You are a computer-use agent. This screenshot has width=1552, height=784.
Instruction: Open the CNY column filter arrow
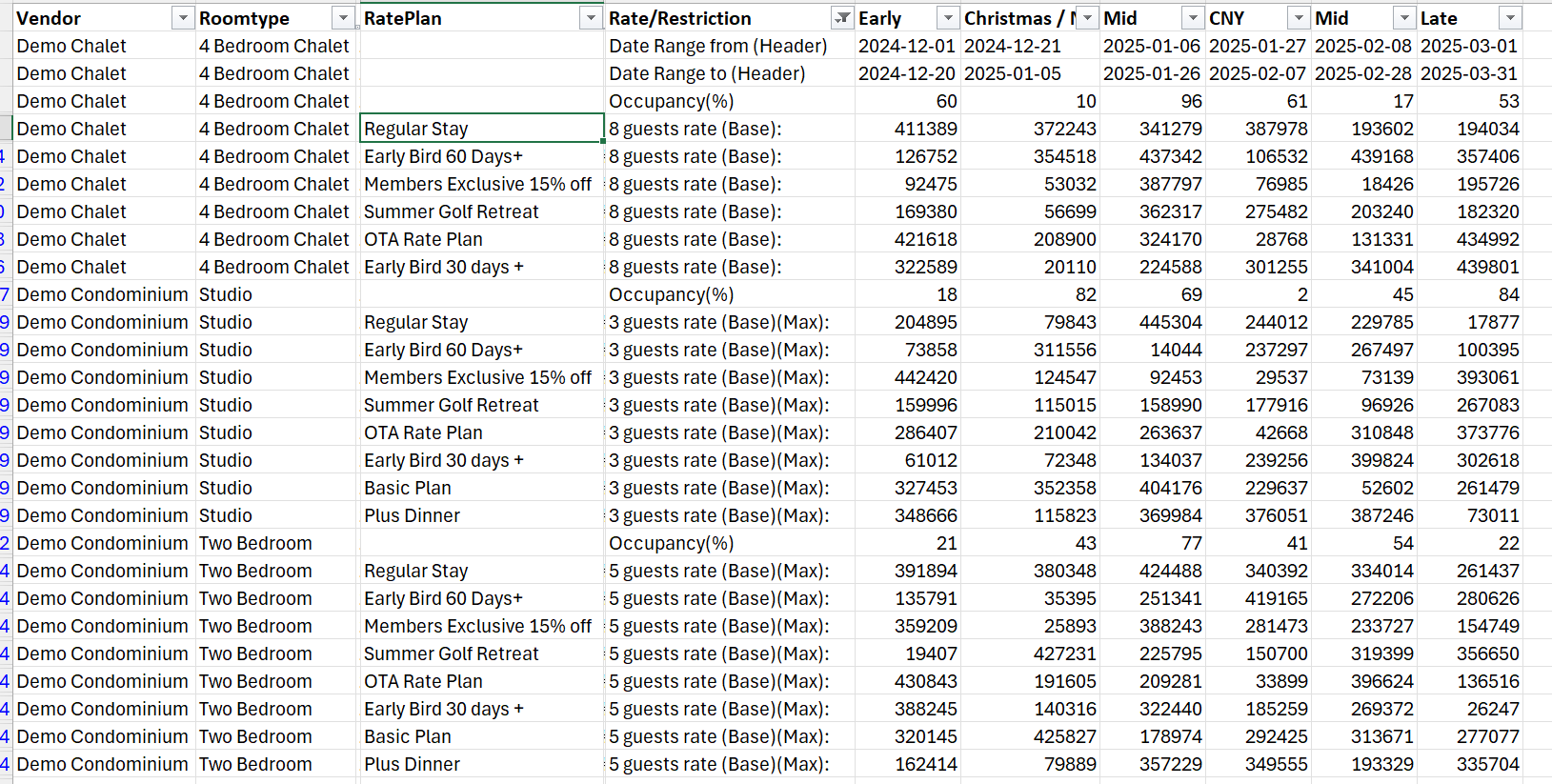(1299, 18)
